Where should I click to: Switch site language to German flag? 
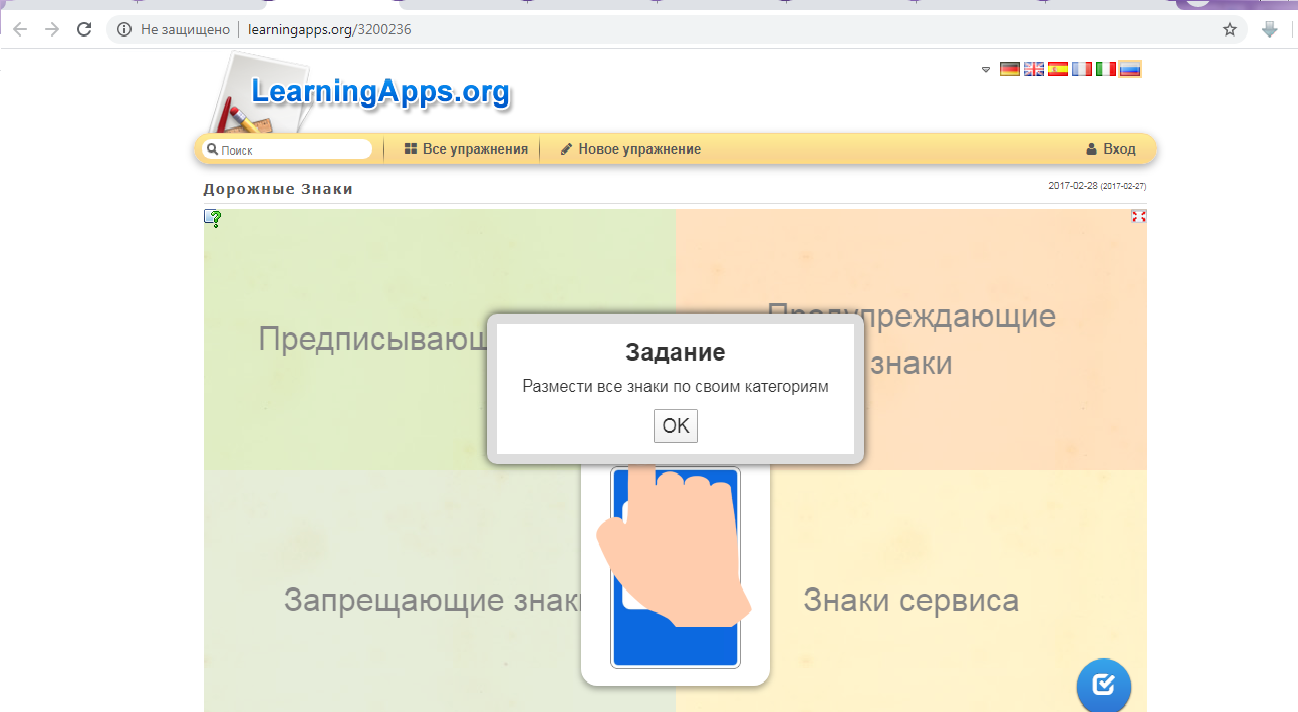tap(1010, 69)
